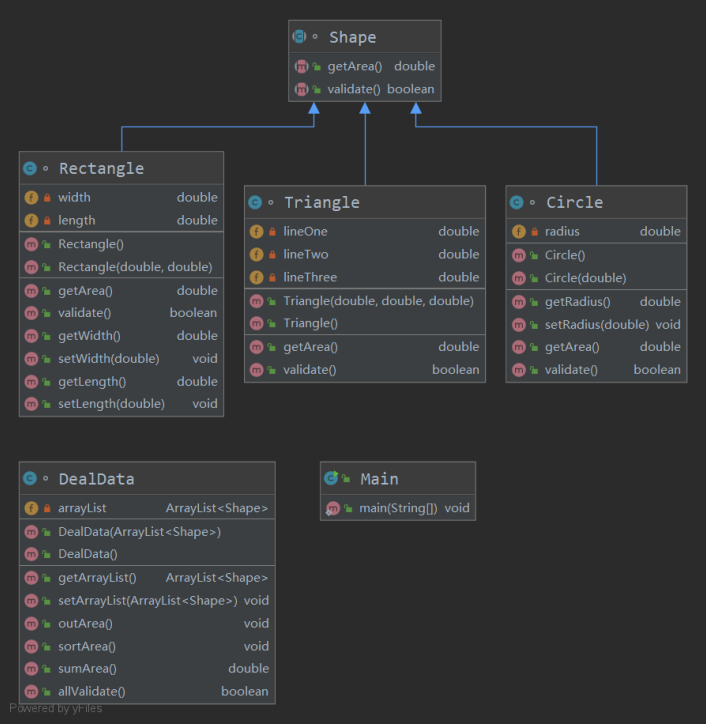Click the inheritance arrowhead from Triangle into Shape
This screenshot has height=725, width=706.
pos(365,108)
